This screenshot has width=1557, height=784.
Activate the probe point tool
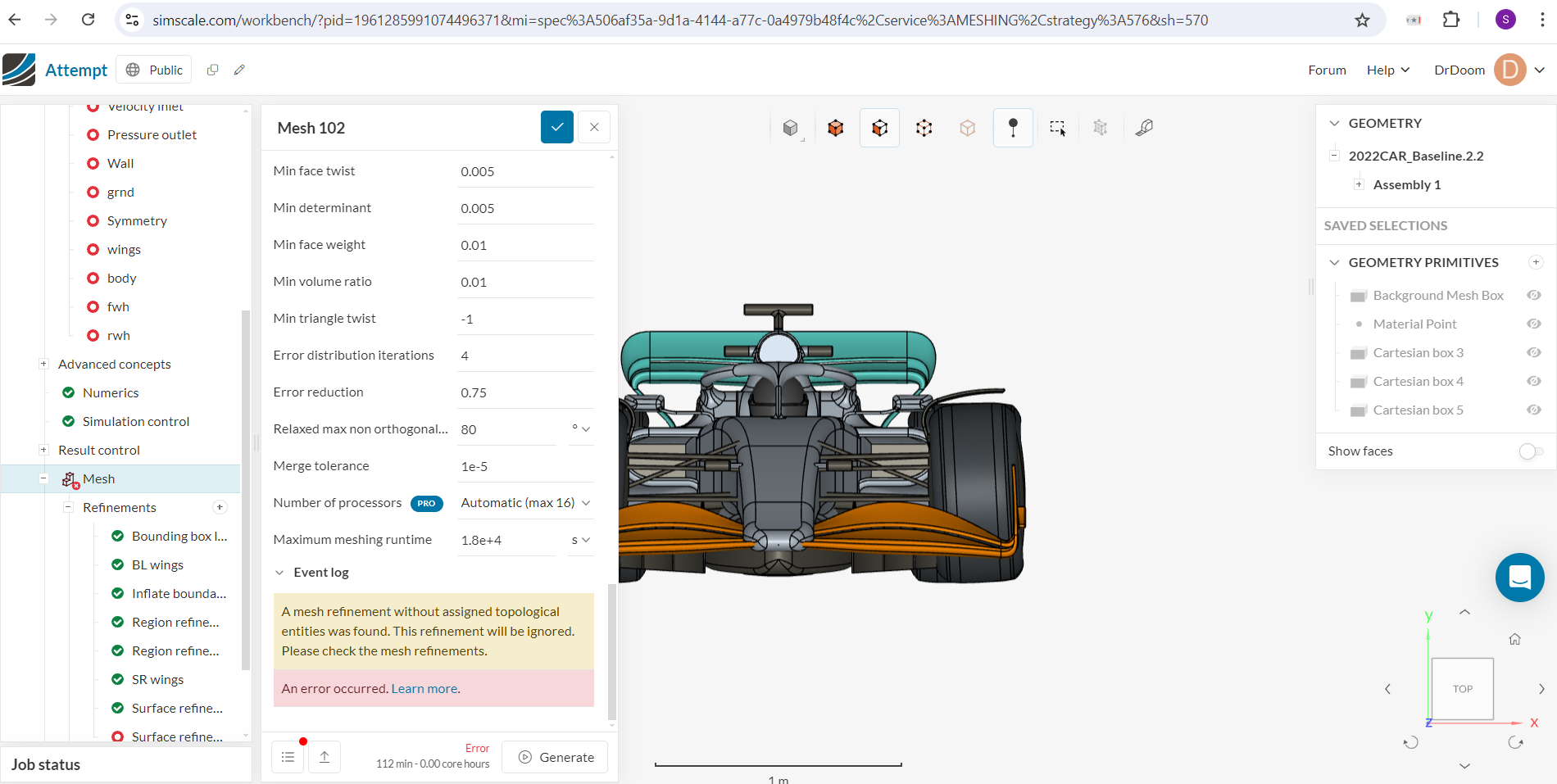pos(1013,127)
